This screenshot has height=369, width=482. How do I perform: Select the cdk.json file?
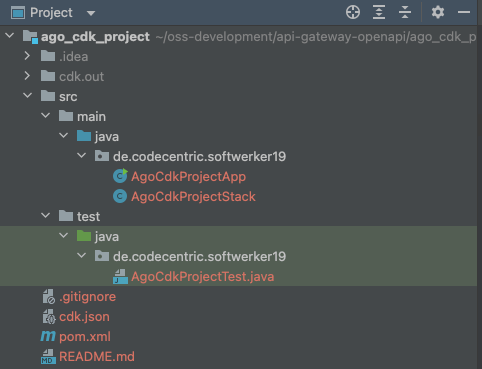(x=84, y=316)
